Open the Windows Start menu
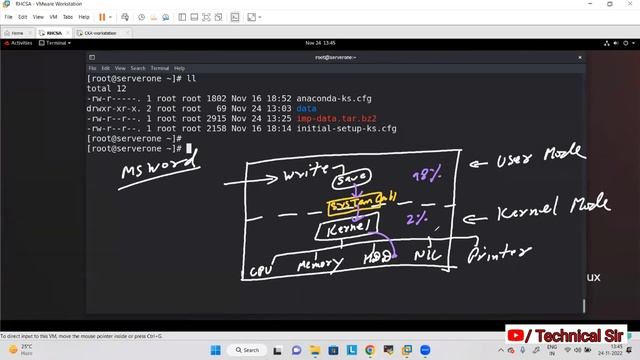 pos(216,350)
